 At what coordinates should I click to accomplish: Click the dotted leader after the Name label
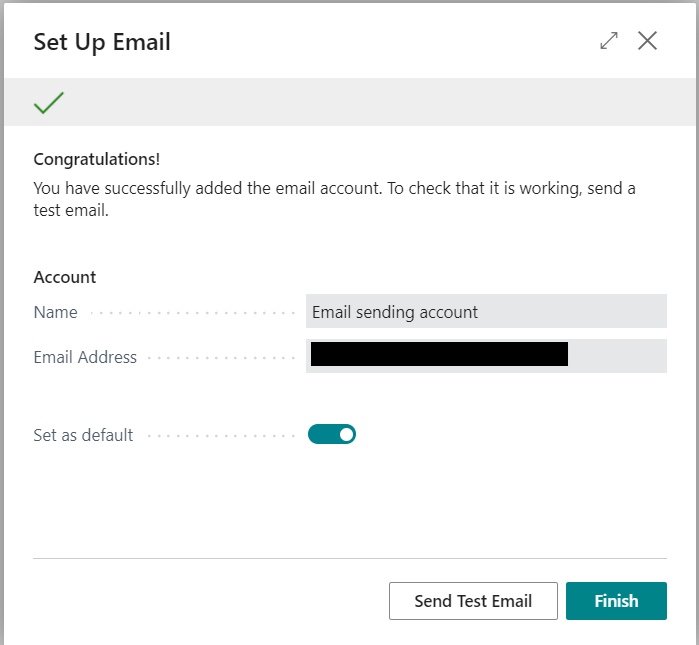click(x=192, y=313)
